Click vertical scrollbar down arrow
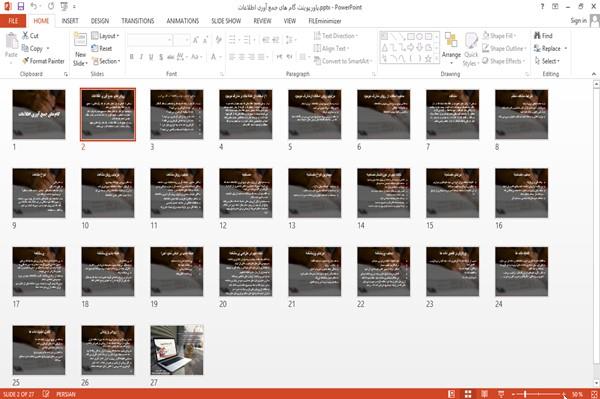Image resolution: width=600 pixels, height=399 pixels. (596, 383)
